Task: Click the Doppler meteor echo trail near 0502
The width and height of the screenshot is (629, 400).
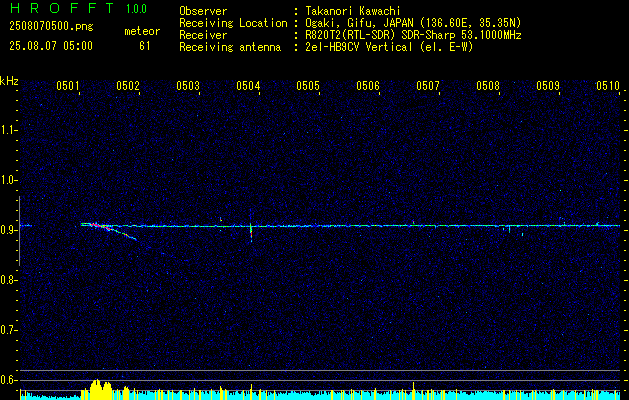Action: (x=109, y=230)
